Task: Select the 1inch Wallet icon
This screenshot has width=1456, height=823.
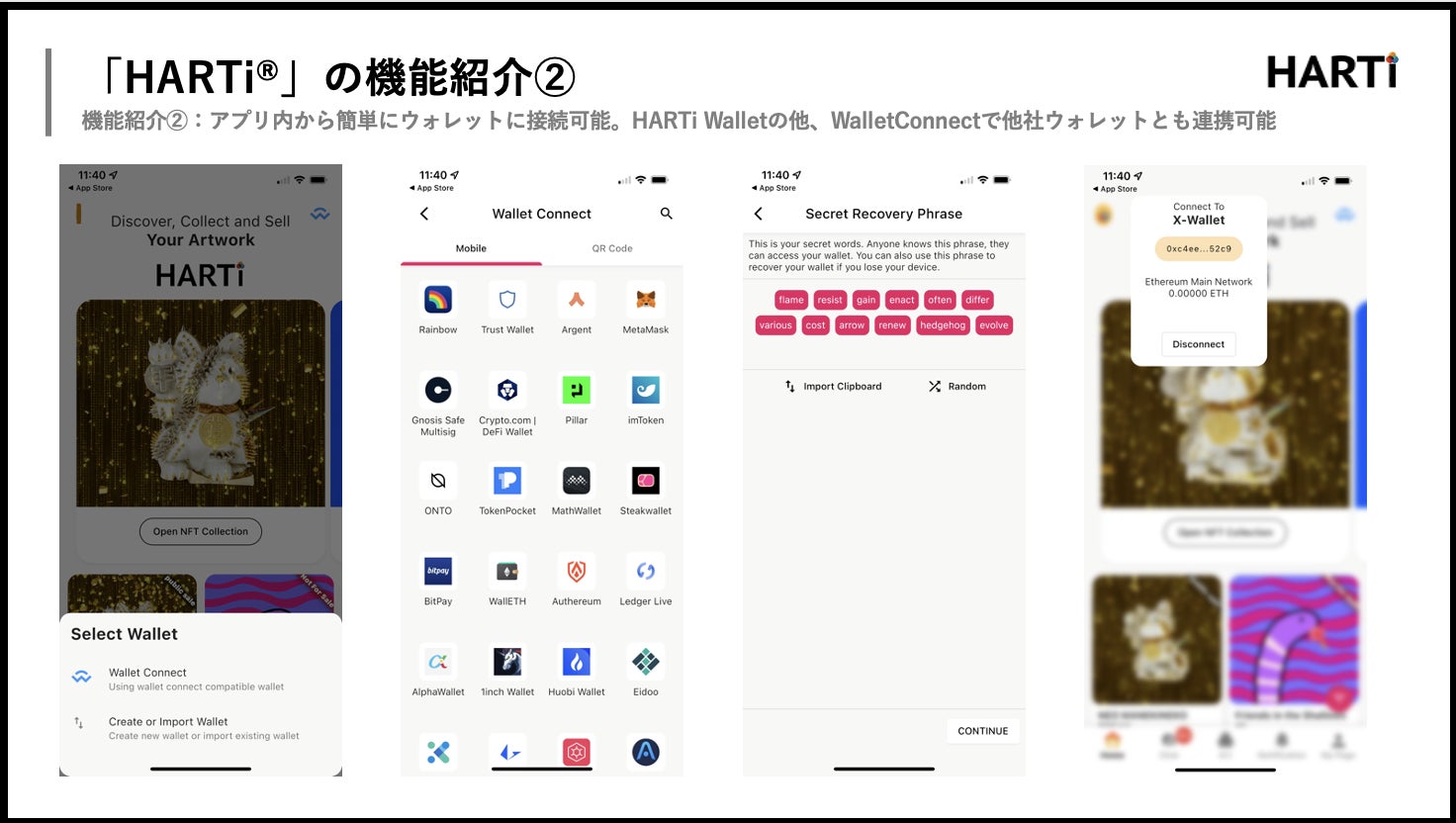Action: coord(507,662)
